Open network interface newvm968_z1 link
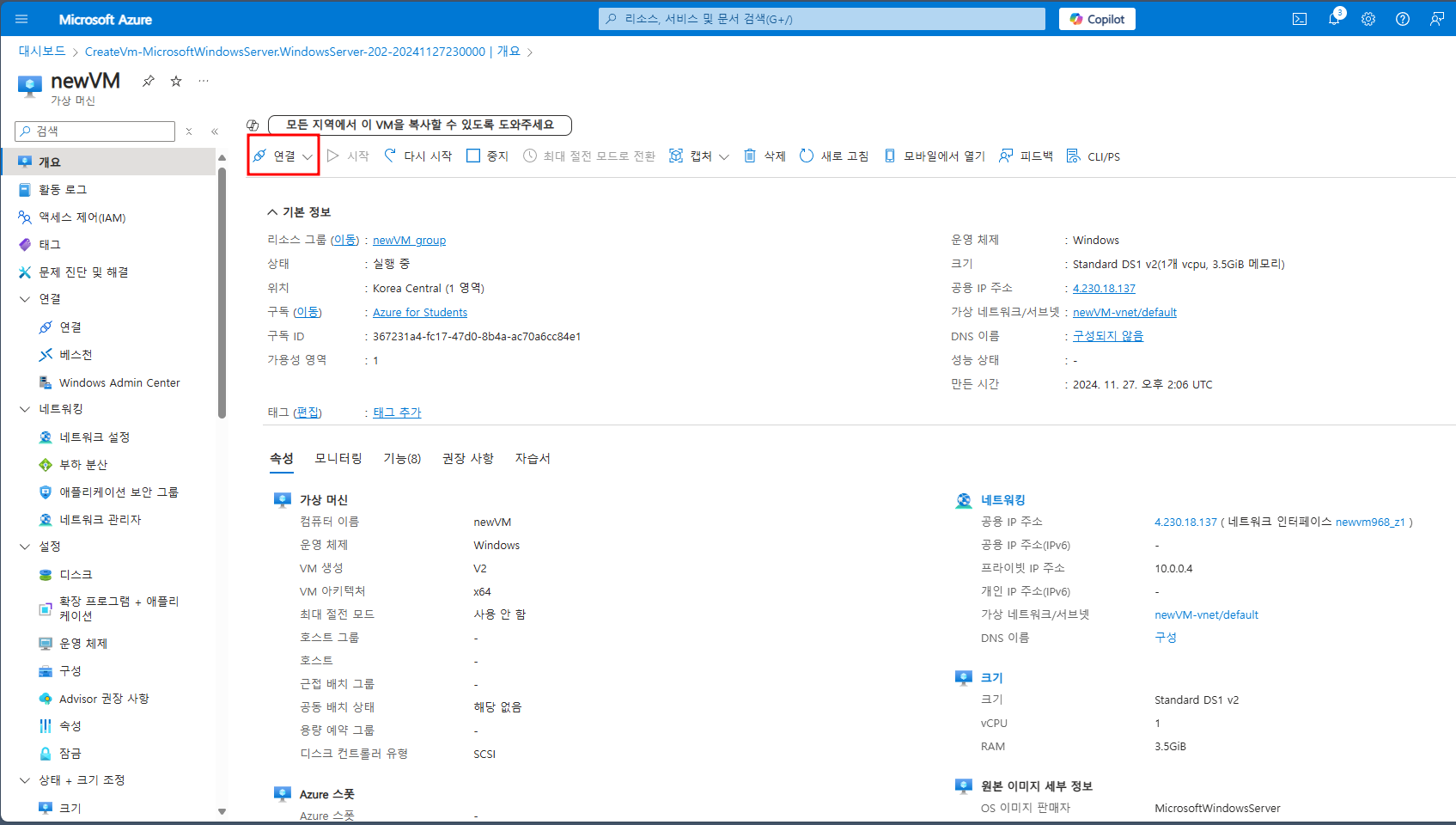 (x=1370, y=522)
